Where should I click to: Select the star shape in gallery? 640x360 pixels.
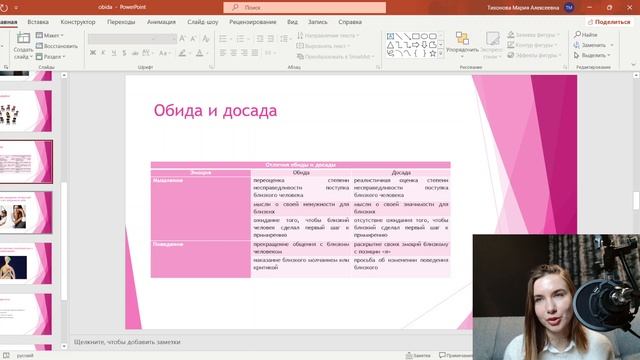[433, 53]
